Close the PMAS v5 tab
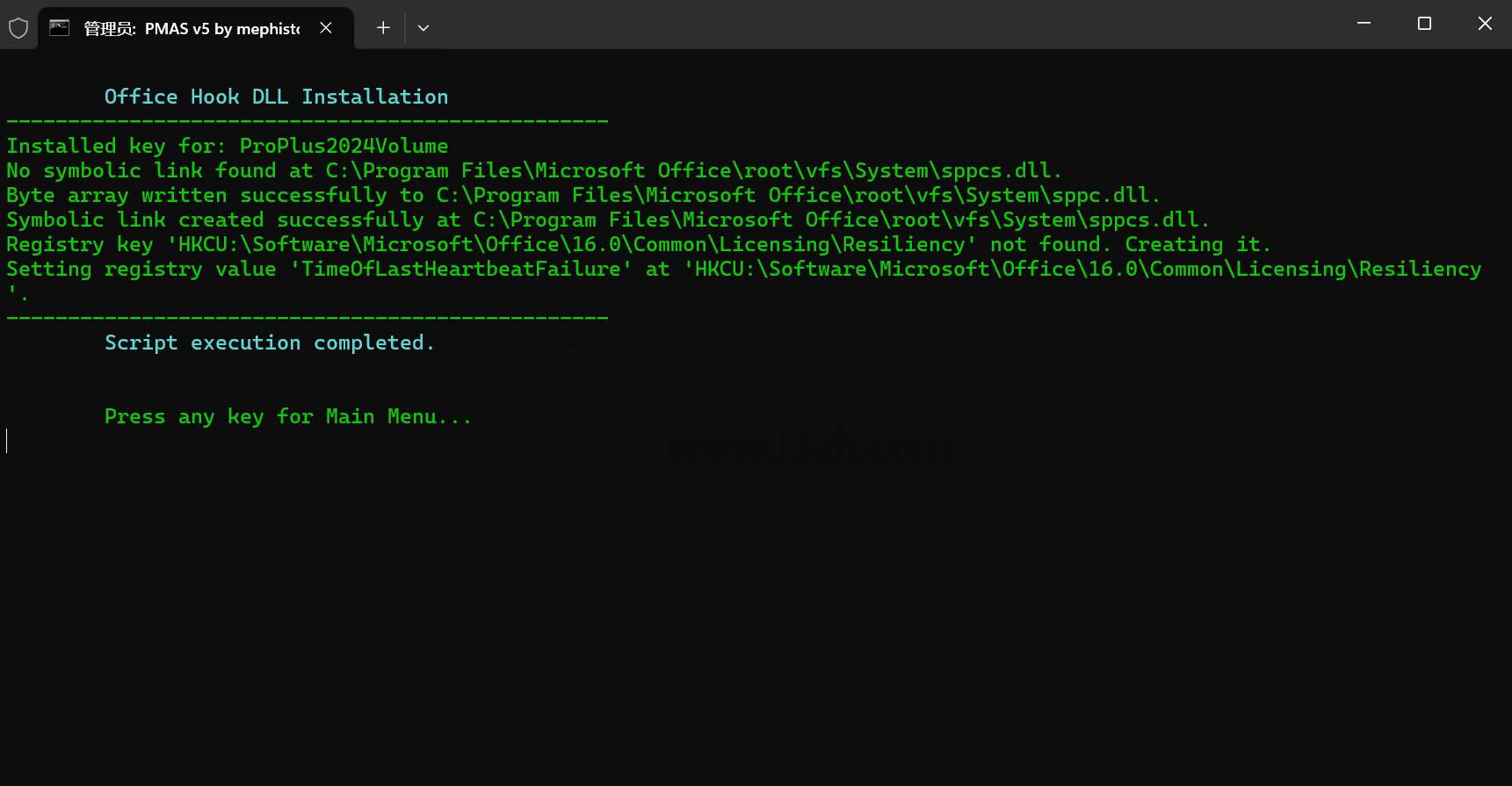 [x=326, y=28]
